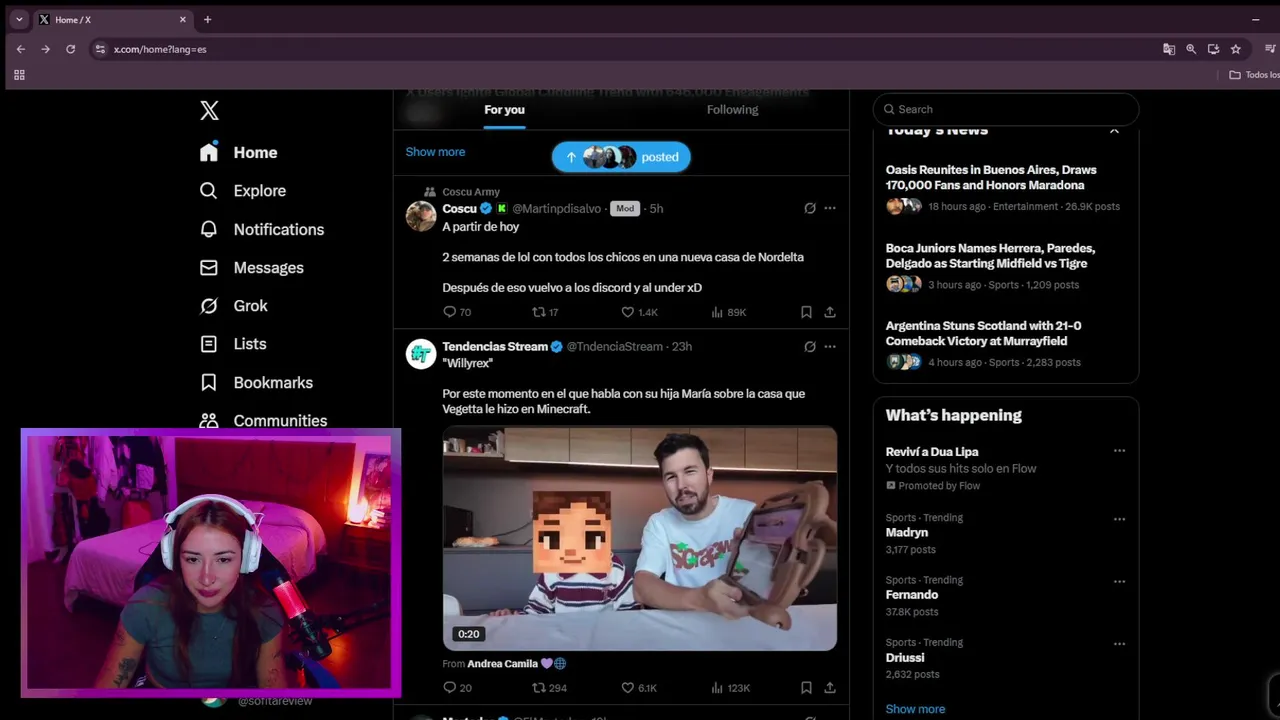Viewport: 1280px width, 720px height.
Task: Click Grok icon on Coscu's post
Action: (810, 208)
